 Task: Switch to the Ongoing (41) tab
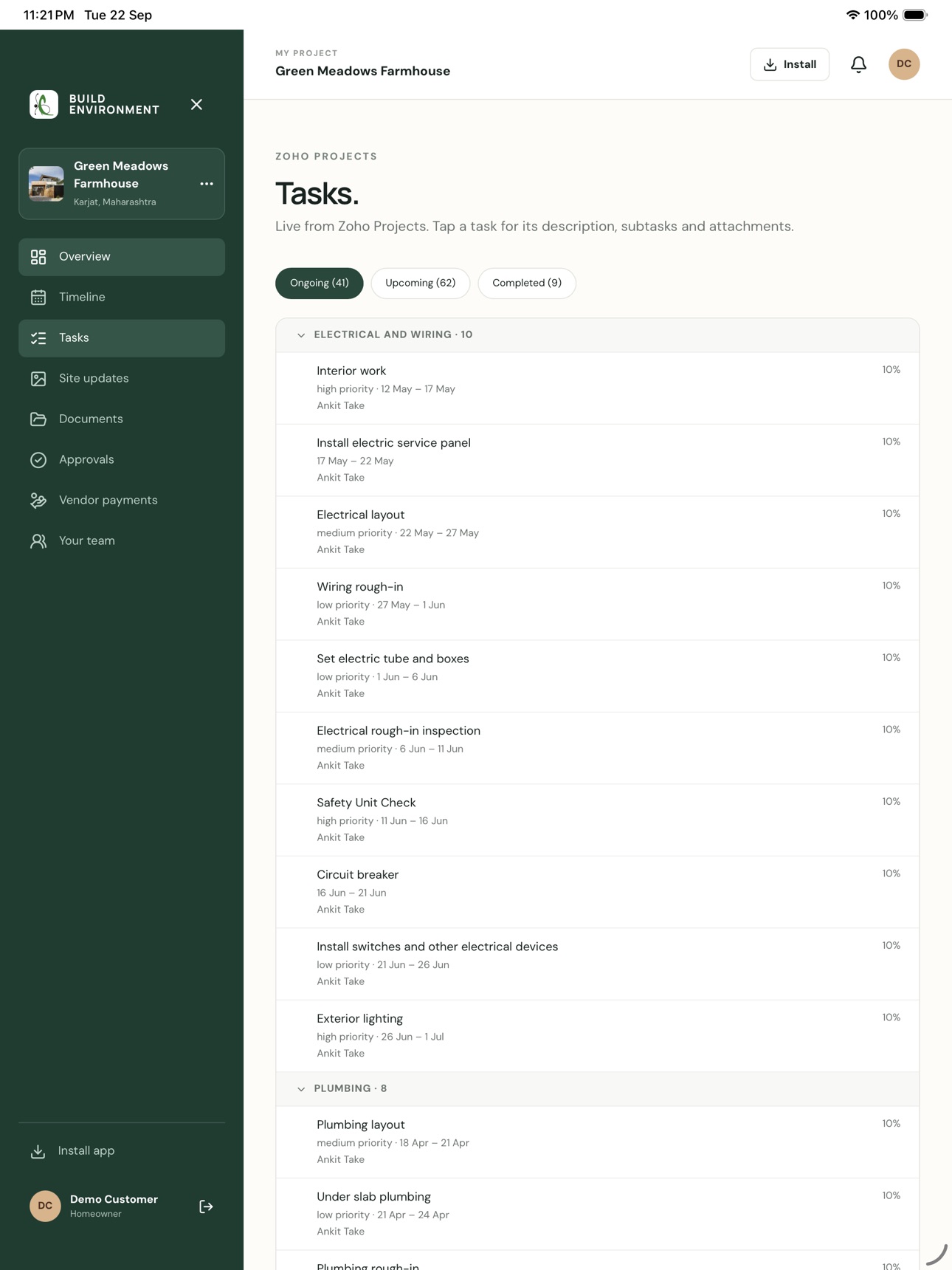pos(319,284)
